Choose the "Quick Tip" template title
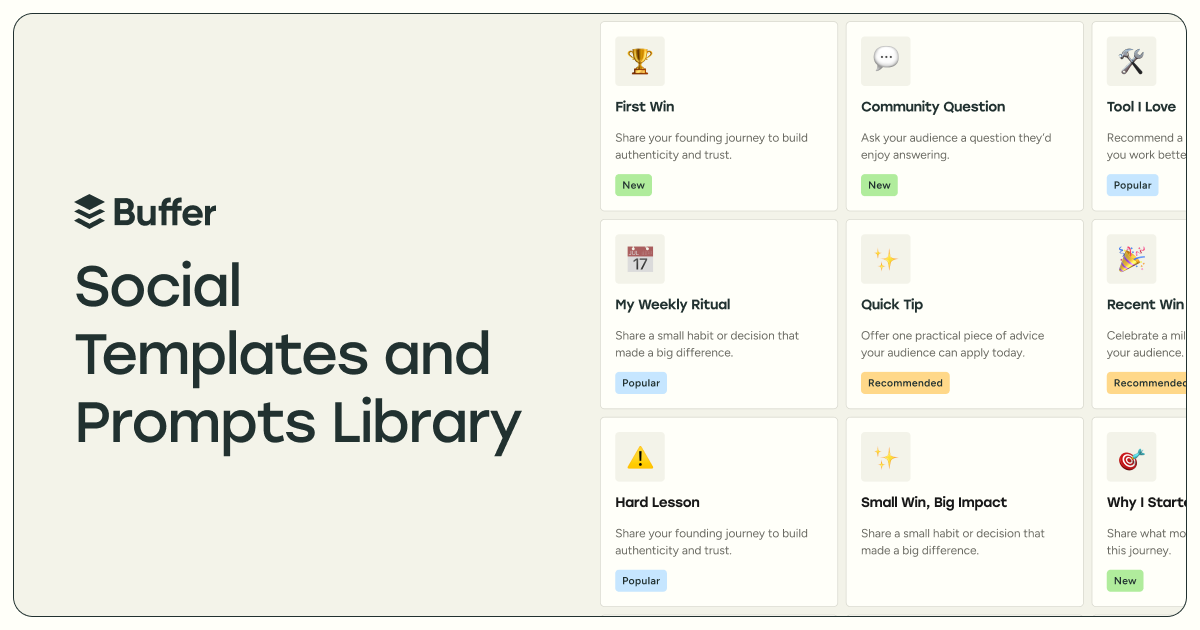The height and width of the screenshot is (630, 1200). 892,305
